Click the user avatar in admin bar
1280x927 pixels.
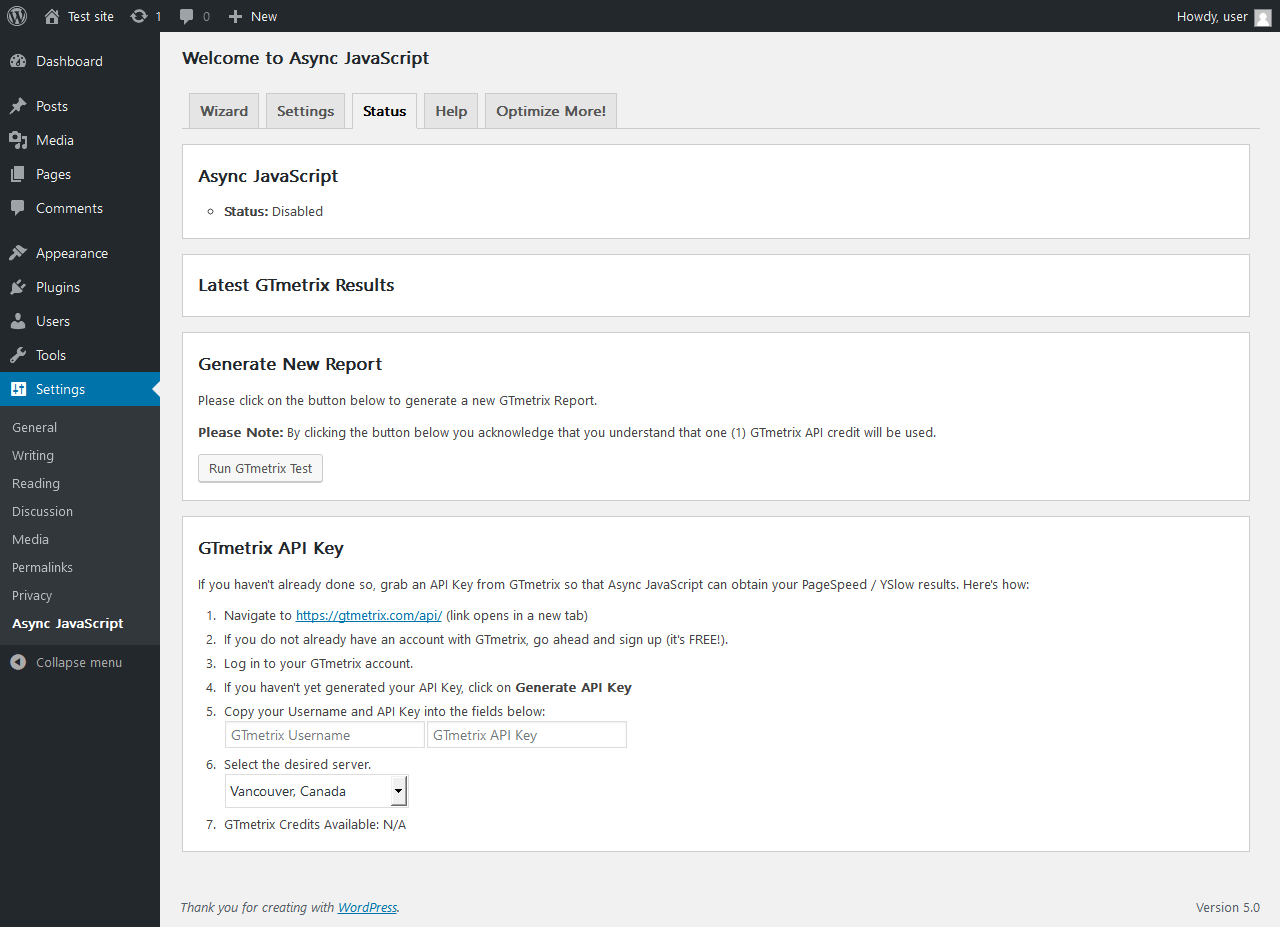tap(1263, 17)
